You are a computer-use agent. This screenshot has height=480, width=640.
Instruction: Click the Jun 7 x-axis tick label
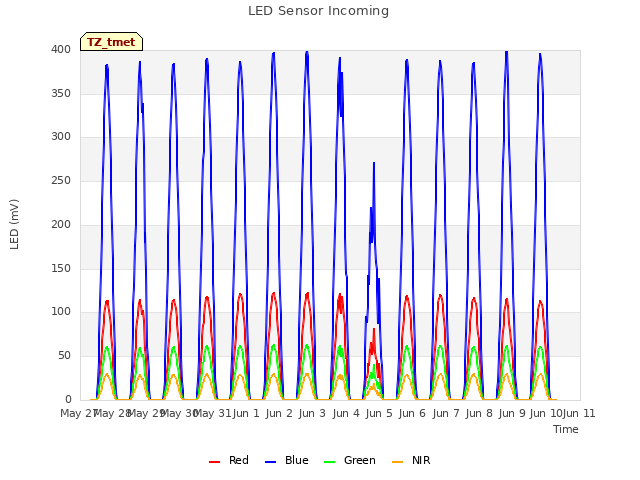(x=446, y=413)
